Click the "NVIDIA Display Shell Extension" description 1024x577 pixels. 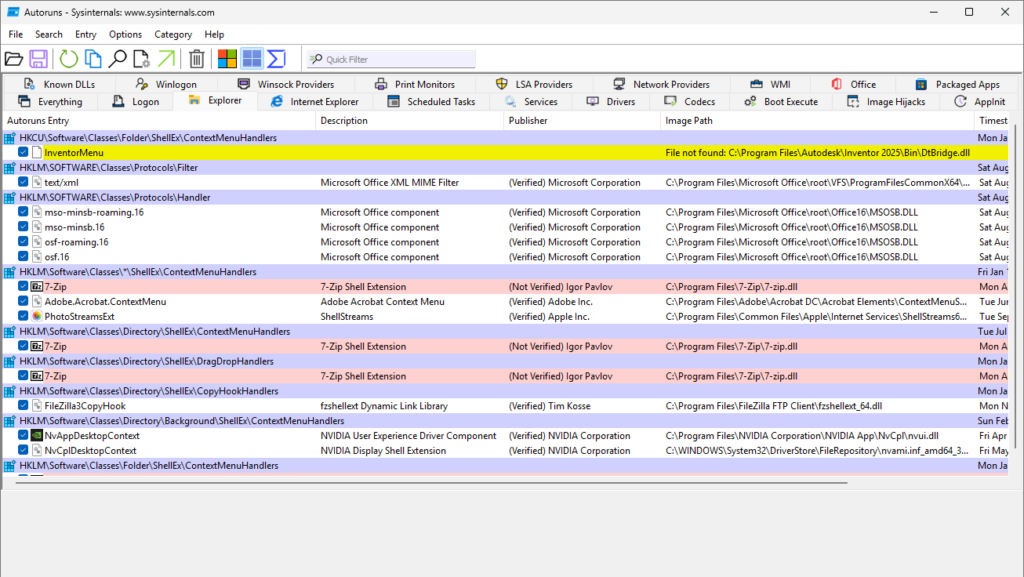click(x=383, y=450)
